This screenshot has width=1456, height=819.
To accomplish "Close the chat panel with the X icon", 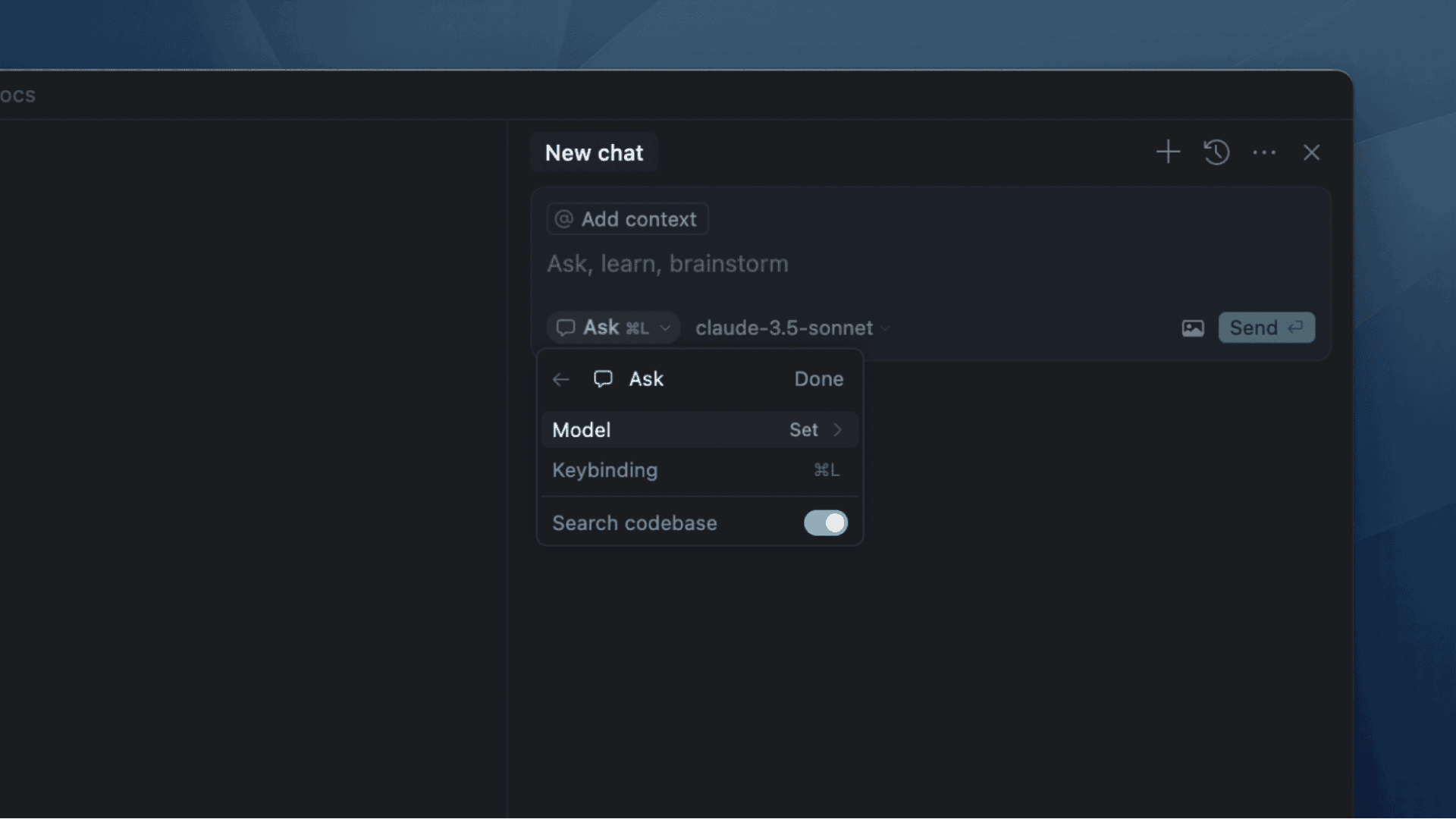I will coord(1312,152).
